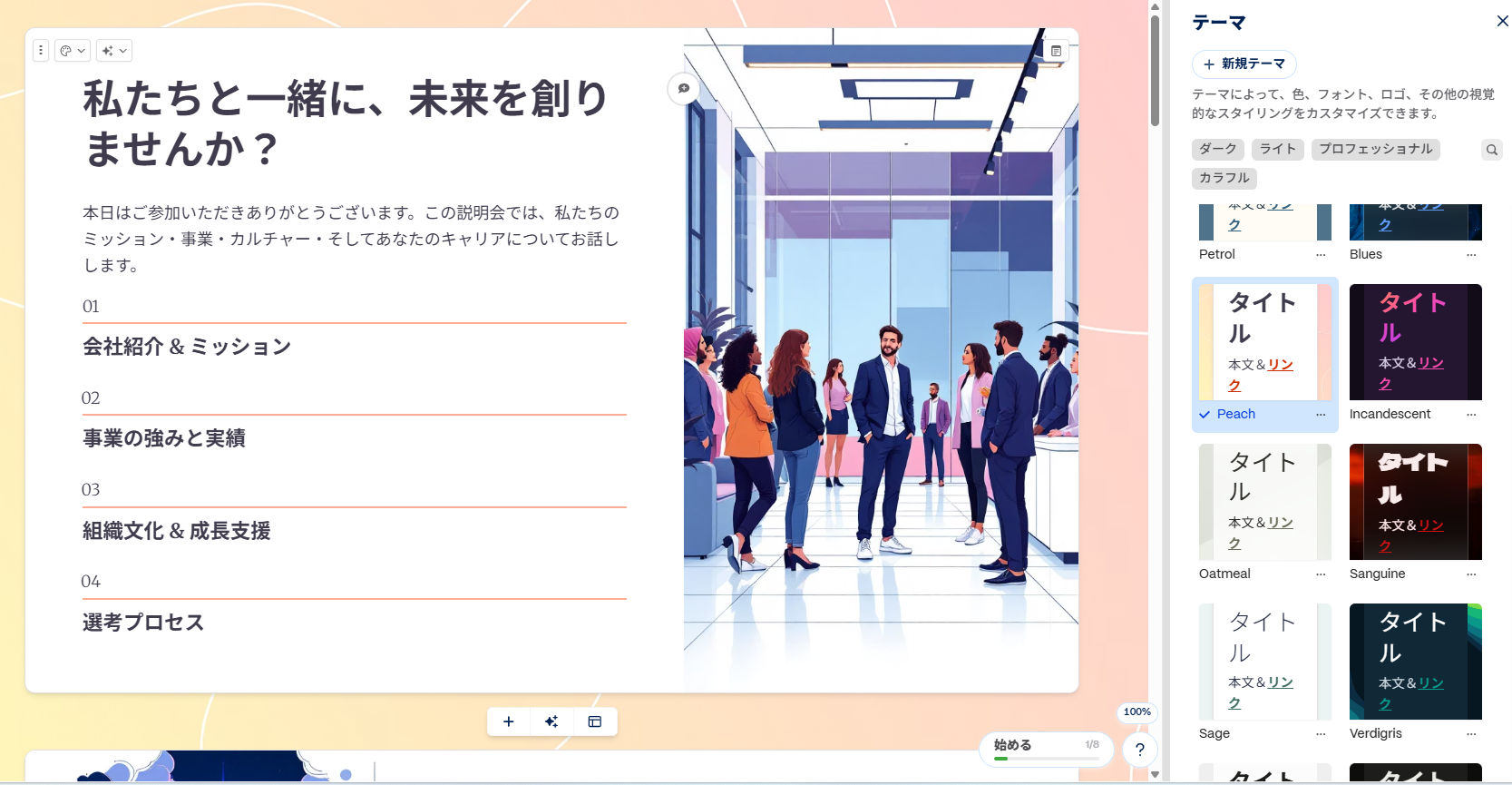Open the help question mark button
The image size is (1512, 785).
pyautogui.click(x=1140, y=750)
